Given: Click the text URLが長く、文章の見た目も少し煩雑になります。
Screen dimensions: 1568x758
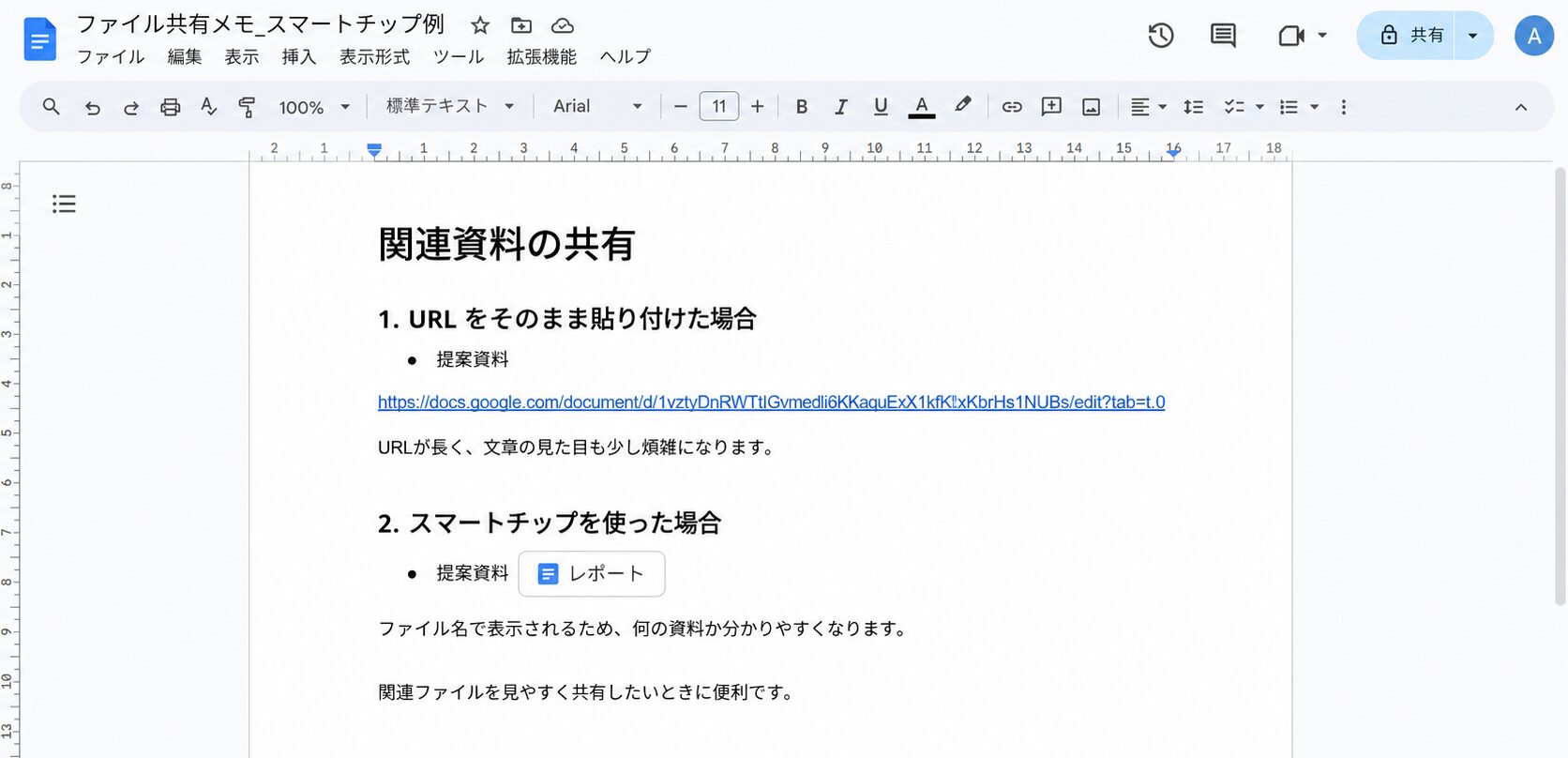Looking at the screenshot, I should click(x=579, y=447).
